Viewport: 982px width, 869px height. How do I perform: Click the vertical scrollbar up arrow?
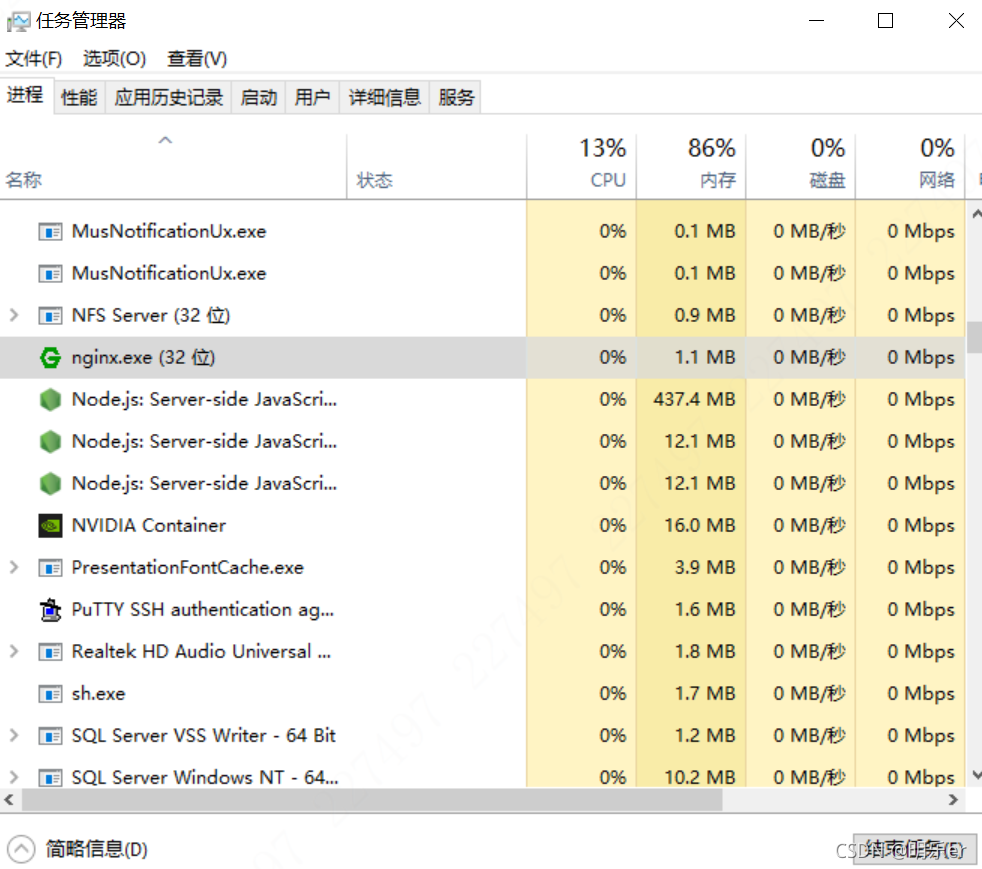tap(976, 214)
